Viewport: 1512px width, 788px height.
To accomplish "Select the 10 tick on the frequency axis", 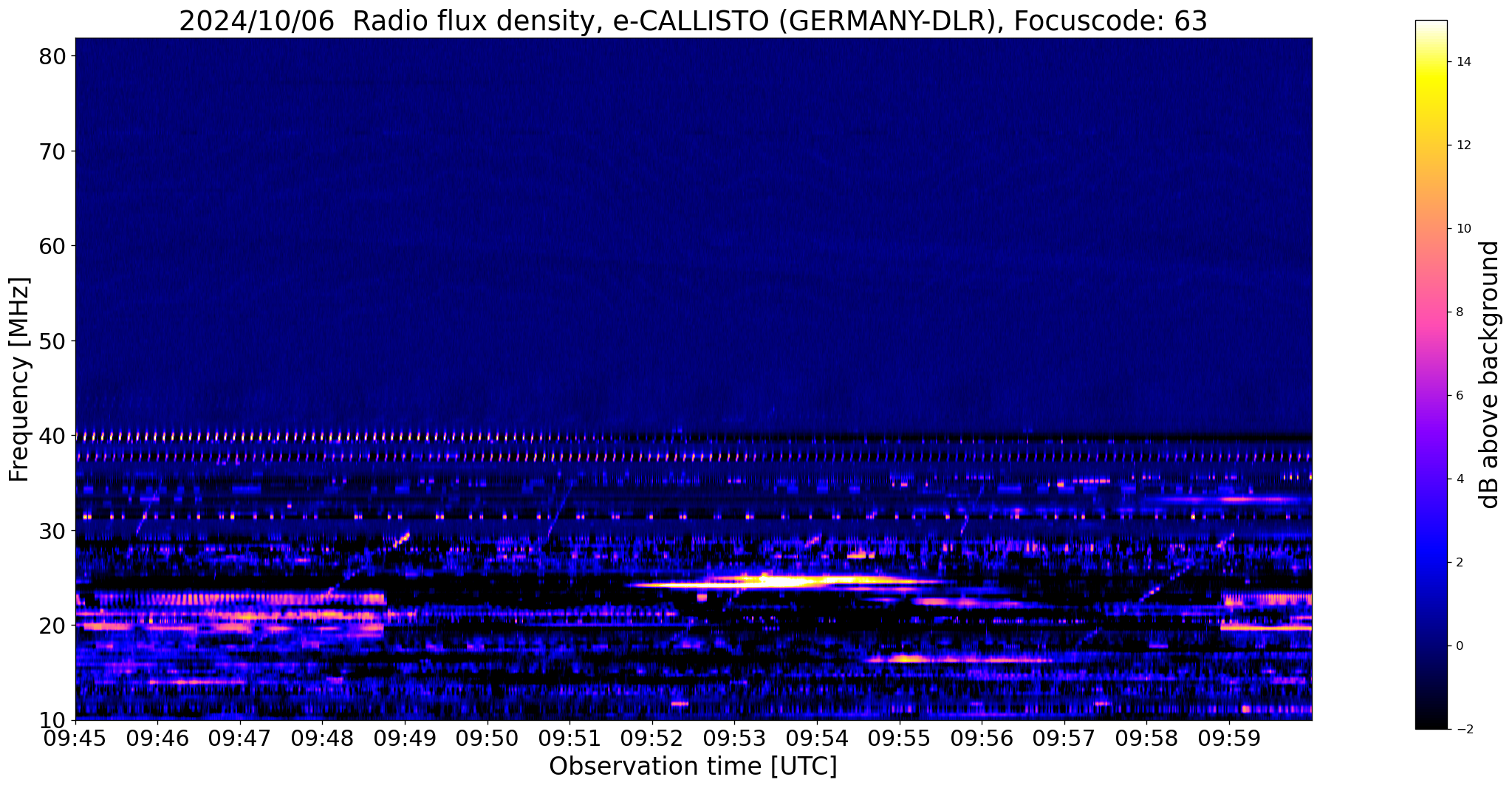I will (x=52, y=720).
